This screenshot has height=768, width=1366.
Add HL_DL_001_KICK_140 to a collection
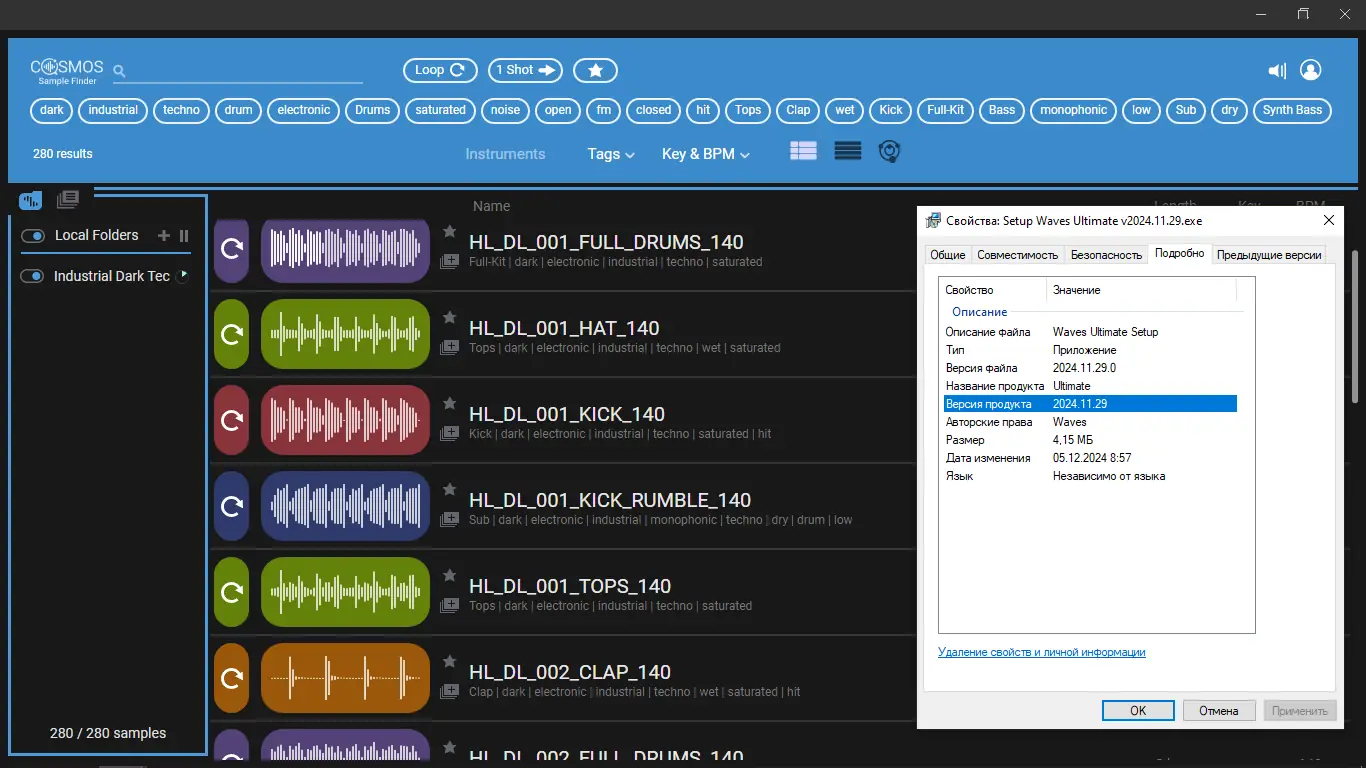pyautogui.click(x=450, y=434)
